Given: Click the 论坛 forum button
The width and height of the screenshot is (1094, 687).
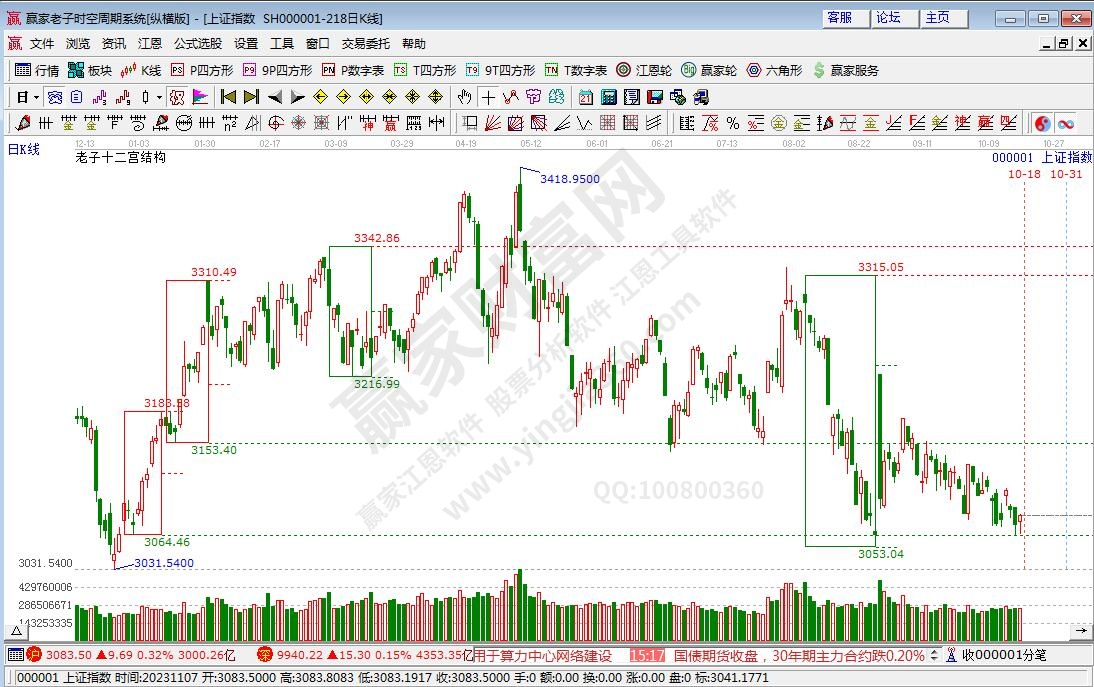Looking at the screenshot, I should (x=887, y=18).
